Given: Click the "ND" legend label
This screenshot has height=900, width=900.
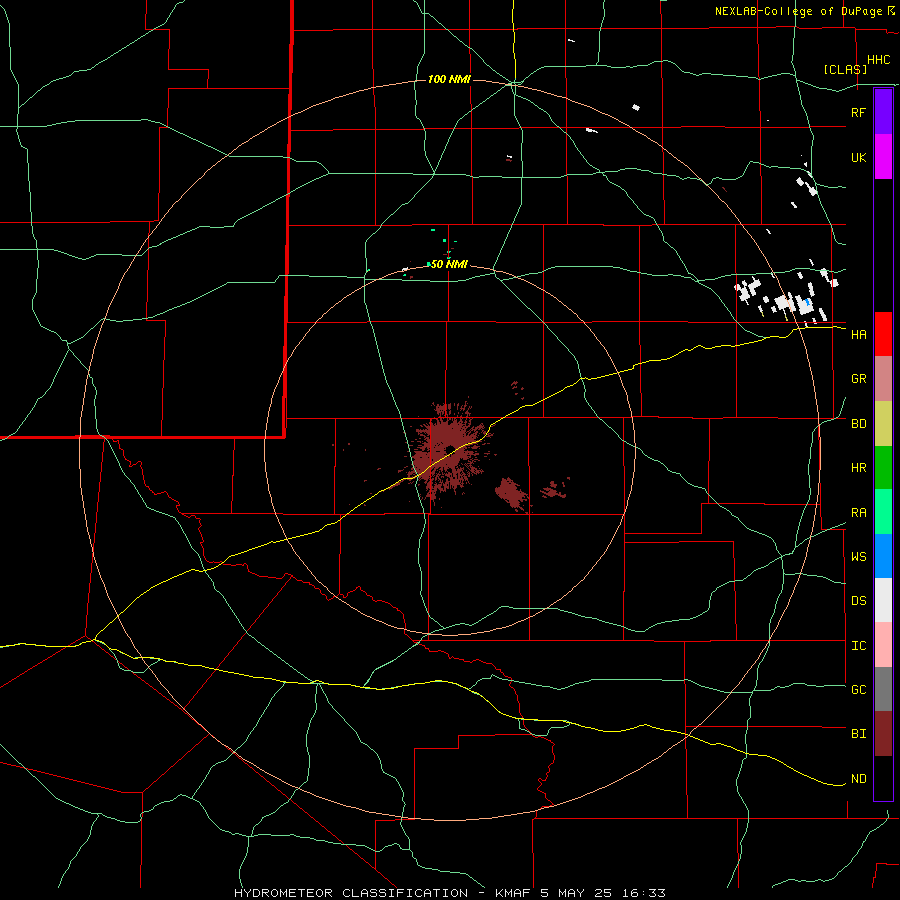Looking at the screenshot, I should pyautogui.click(x=858, y=779).
